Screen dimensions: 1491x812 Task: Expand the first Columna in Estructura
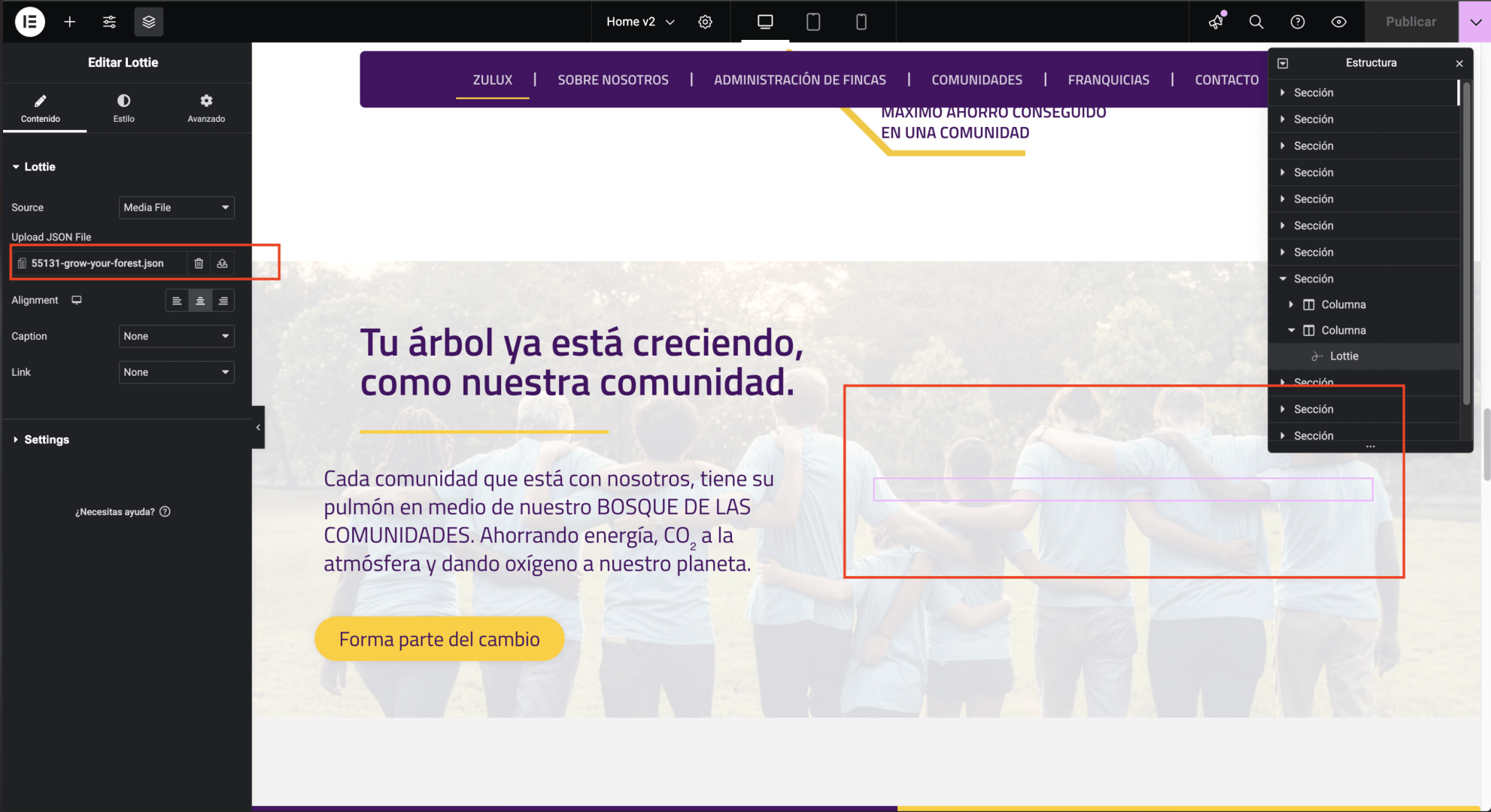(1291, 304)
